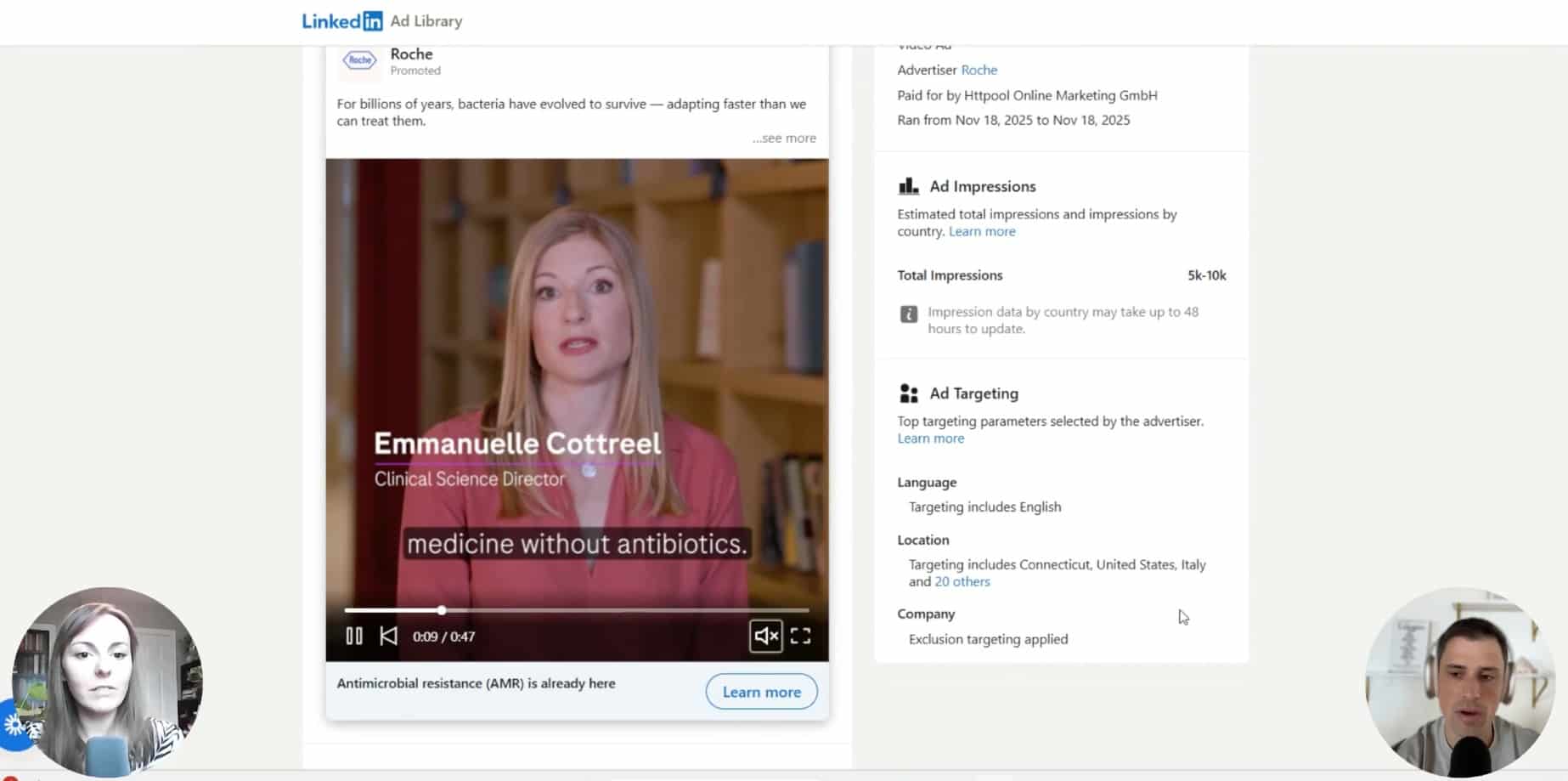The width and height of the screenshot is (1568, 781).
Task: Pause the Roche video ad
Action: [x=354, y=636]
